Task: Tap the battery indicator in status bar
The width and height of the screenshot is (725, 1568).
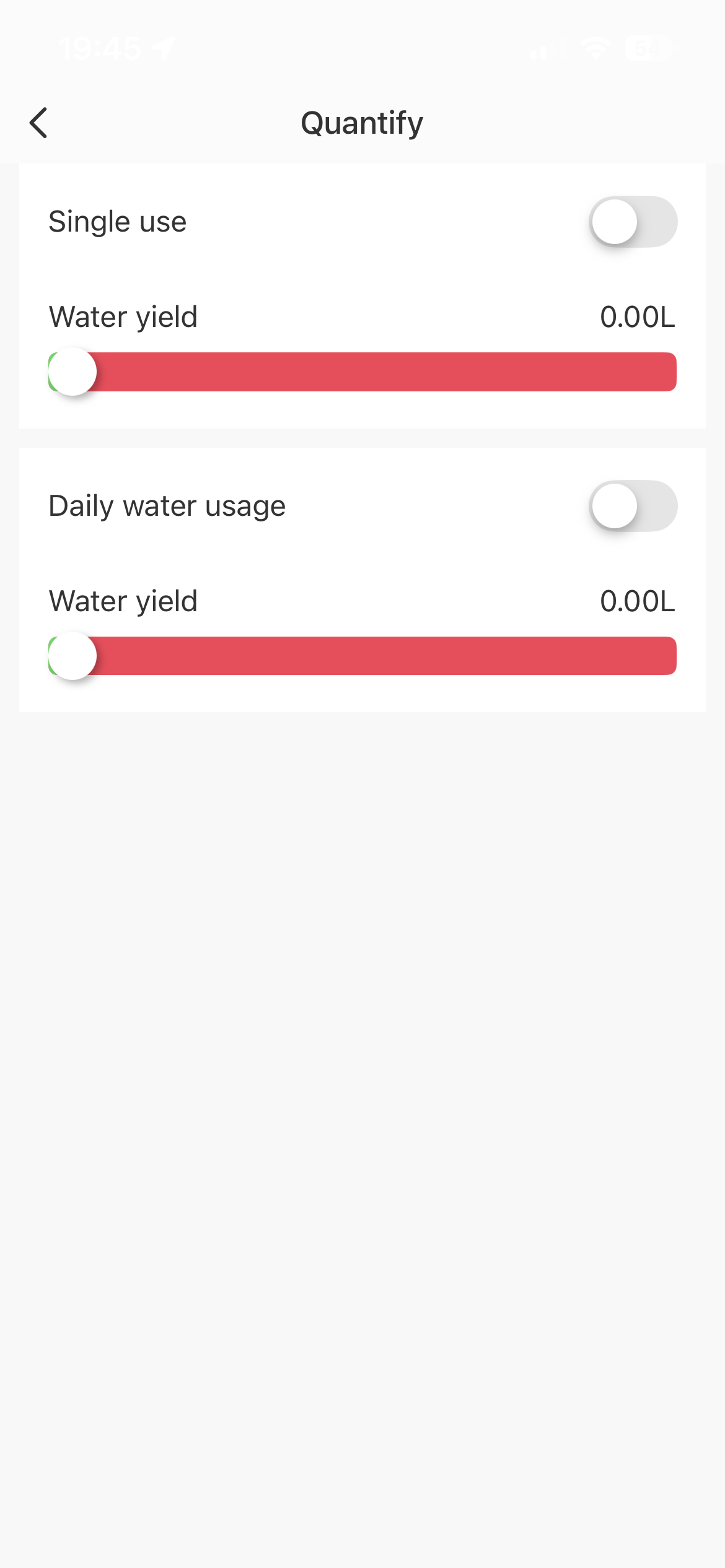Action: [649, 48]
